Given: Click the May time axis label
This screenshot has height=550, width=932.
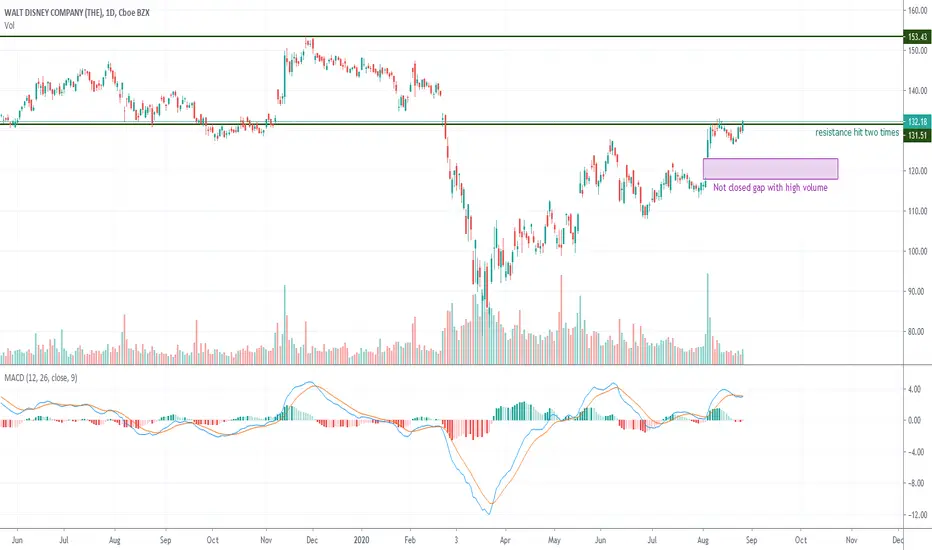Looking at the screenshot, I should click(554, 540).
